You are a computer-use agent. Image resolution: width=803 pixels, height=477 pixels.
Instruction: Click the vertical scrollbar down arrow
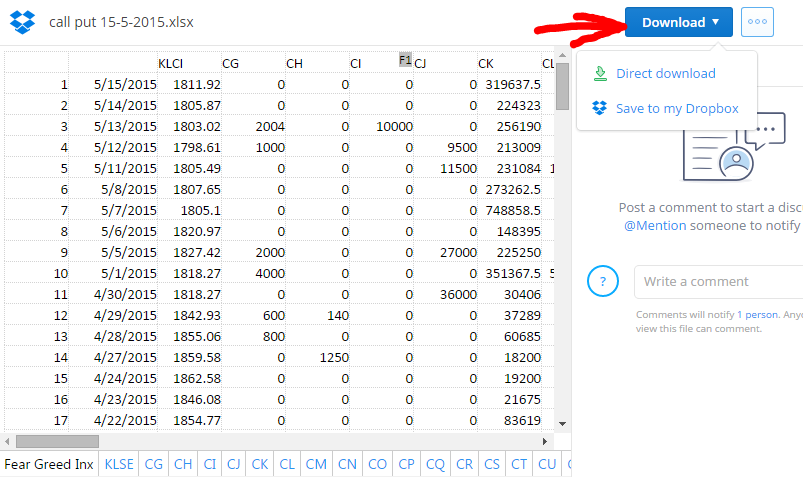tap(562, 424)
